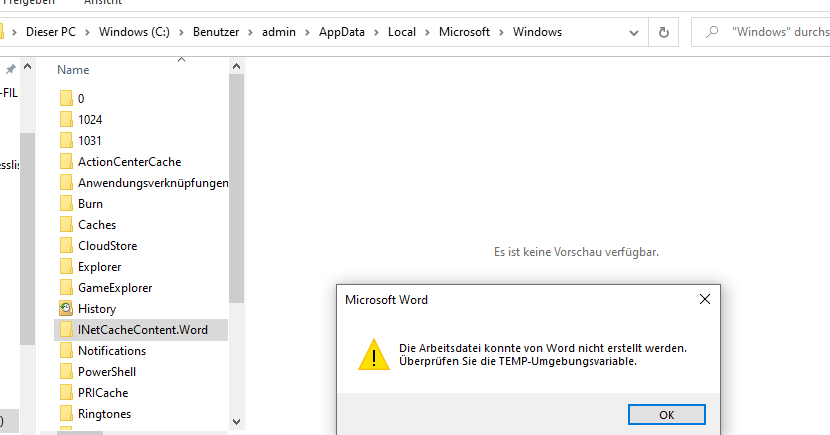Click the folder icon for GameExplorer
The image size is (830, 435).
[66, 287]
